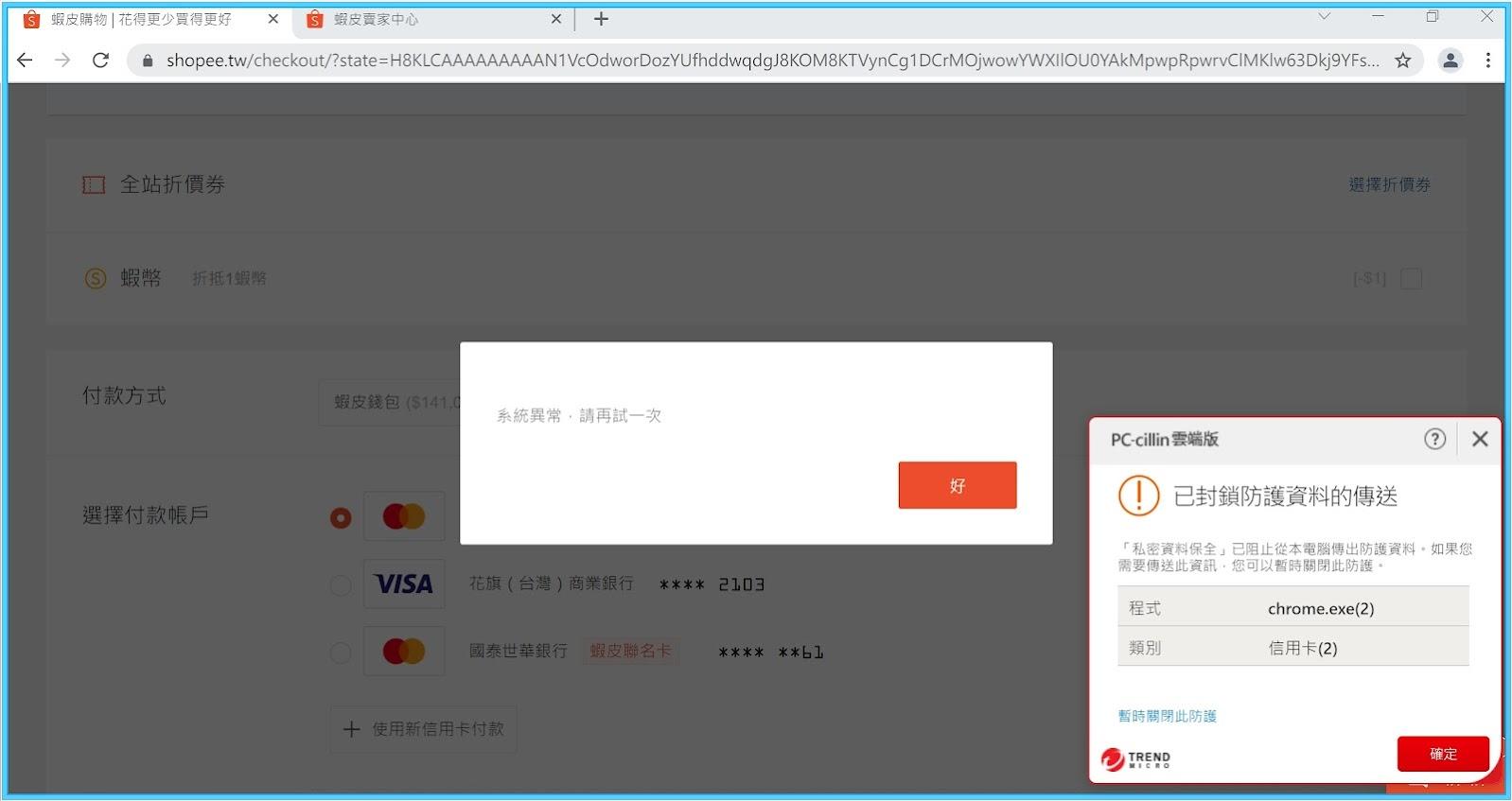Screen dimensions: 1512x801
Task: Click the PC-cillin 雲端版 title
Action: tap(1165, 439)
